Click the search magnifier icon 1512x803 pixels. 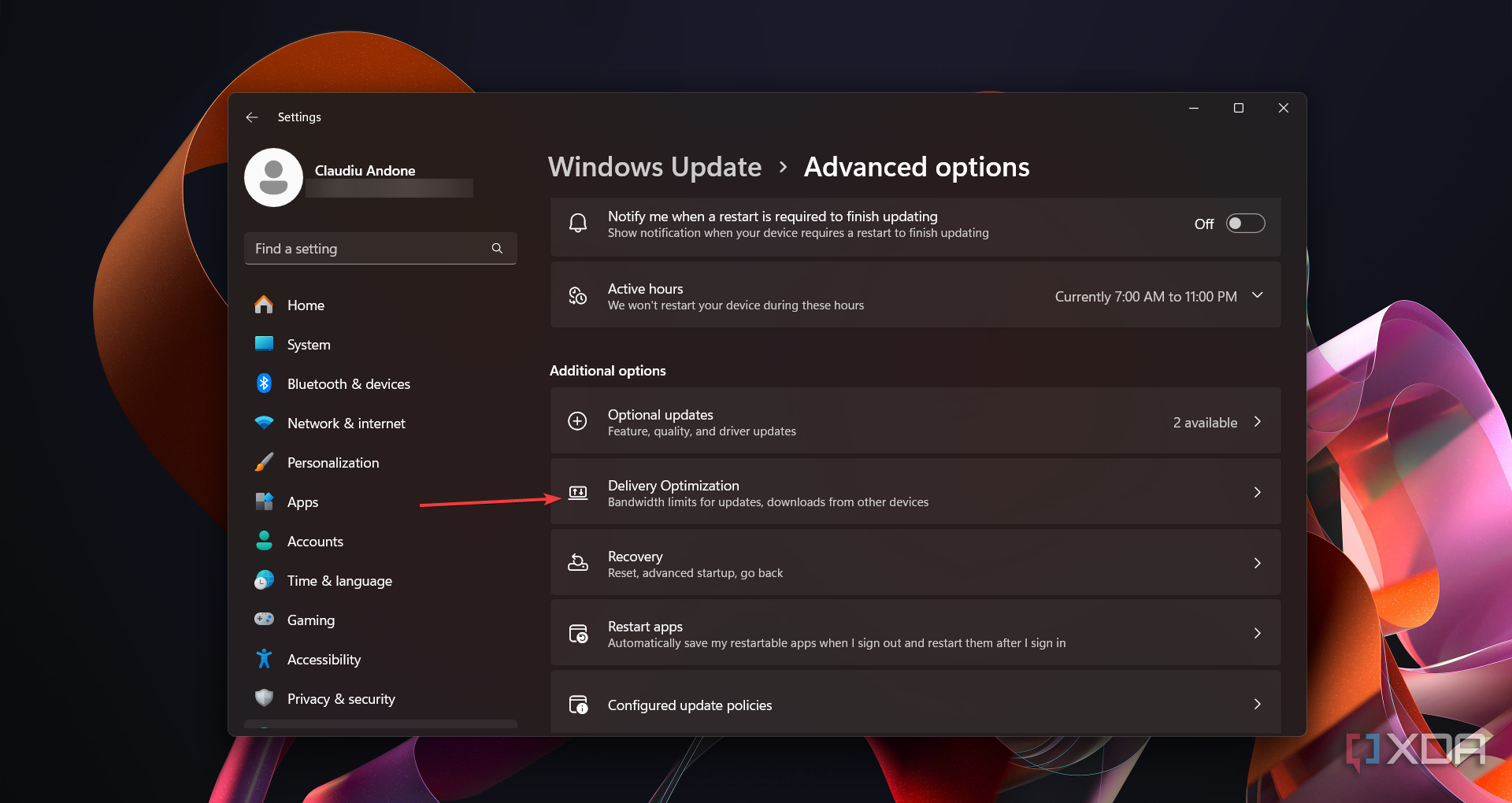pos(497,249)
